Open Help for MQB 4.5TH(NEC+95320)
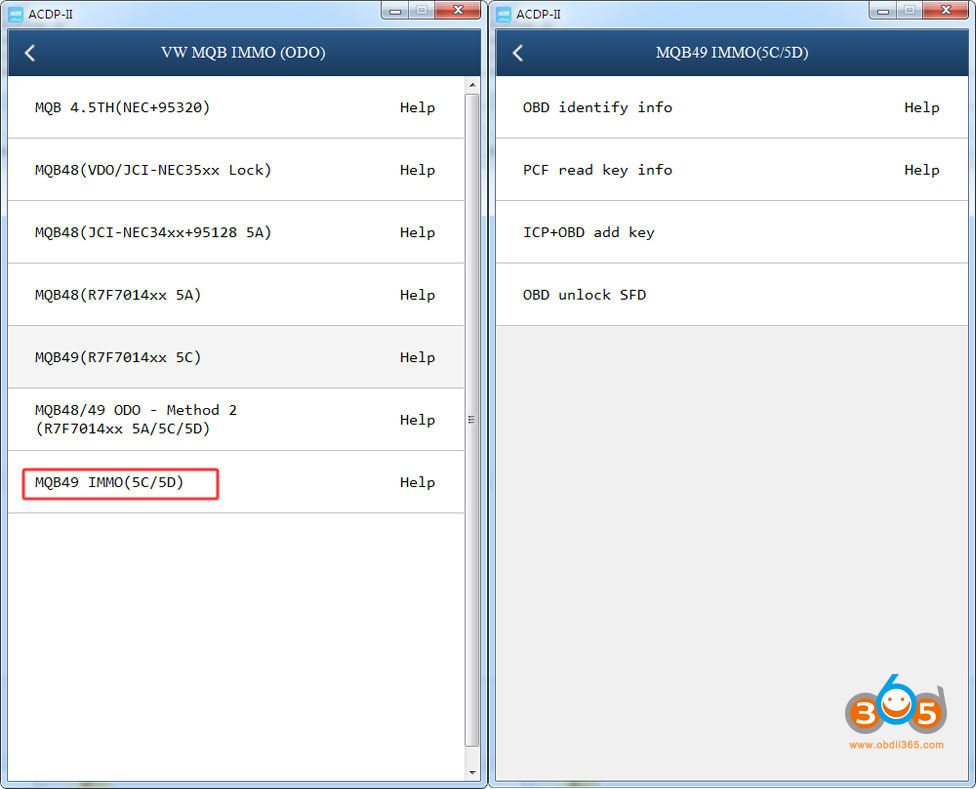 (x=417, y=108)
